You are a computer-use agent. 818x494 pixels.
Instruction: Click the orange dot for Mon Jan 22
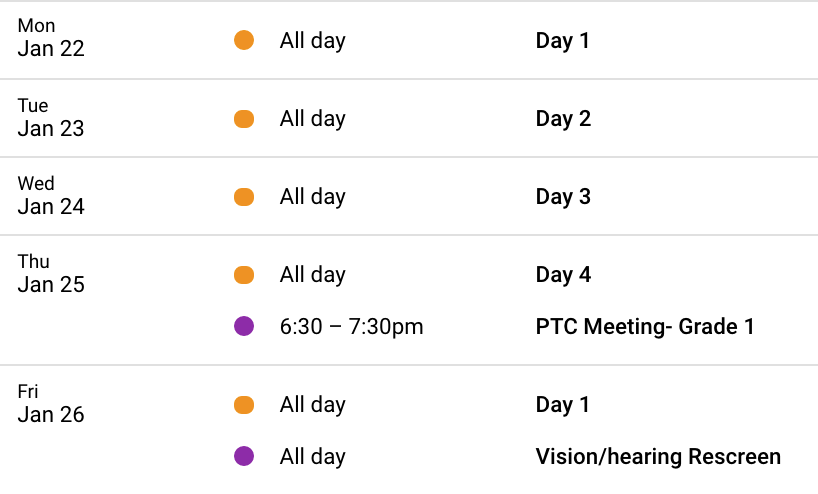coord(244,40)
